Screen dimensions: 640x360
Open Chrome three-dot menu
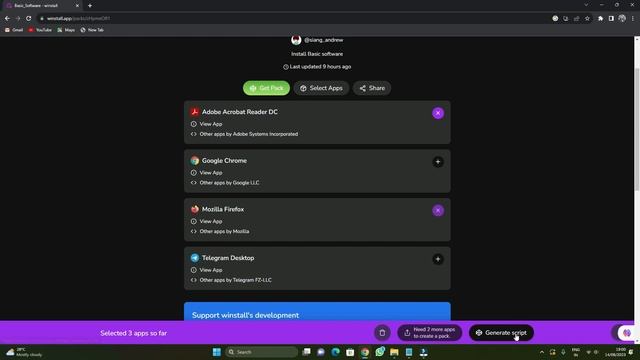pyautogui.click(x=633, y=18)
